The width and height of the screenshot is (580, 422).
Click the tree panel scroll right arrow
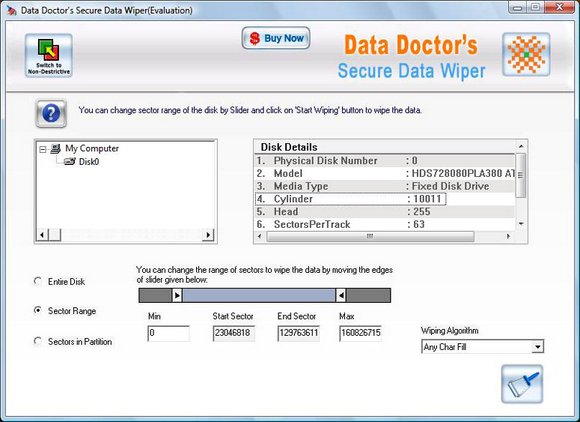(208, 234)
